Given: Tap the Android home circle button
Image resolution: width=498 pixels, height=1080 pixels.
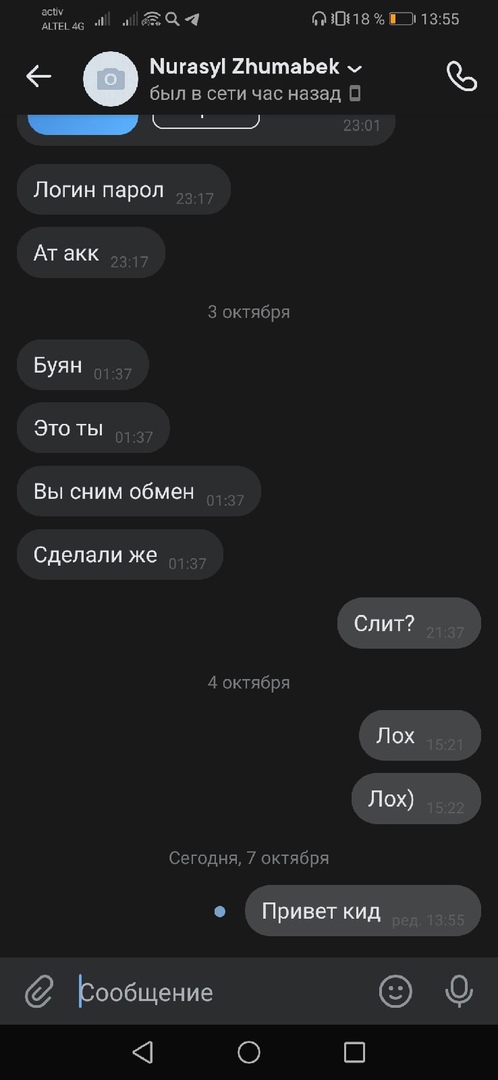Looking at the screenshot, I should coord(249,1052).
